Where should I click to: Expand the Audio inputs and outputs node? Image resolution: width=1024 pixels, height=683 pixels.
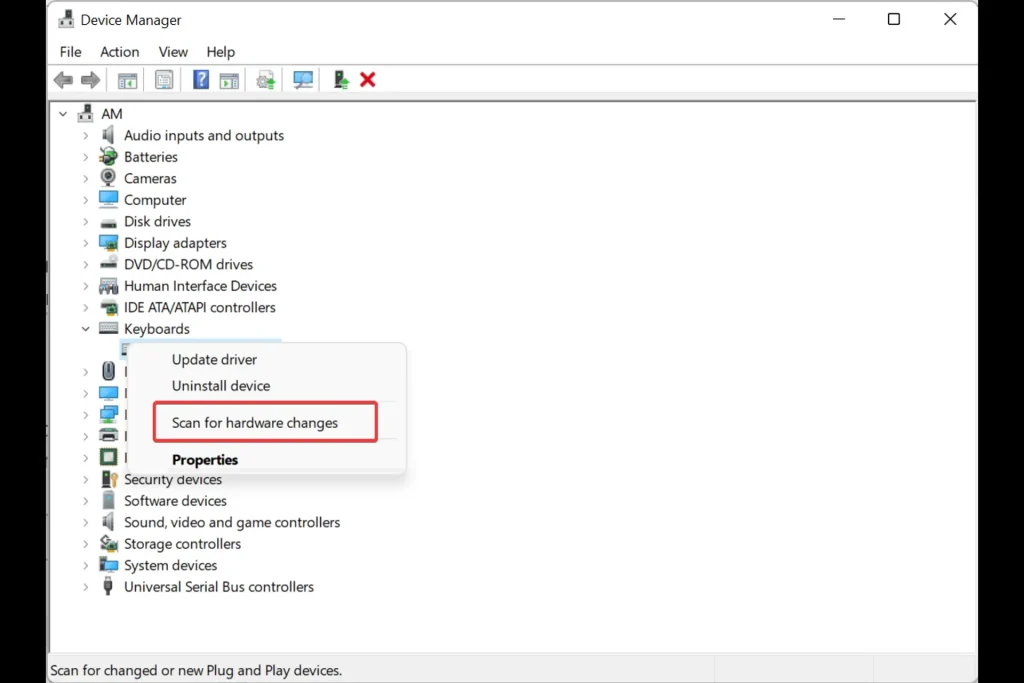(86, 136)
